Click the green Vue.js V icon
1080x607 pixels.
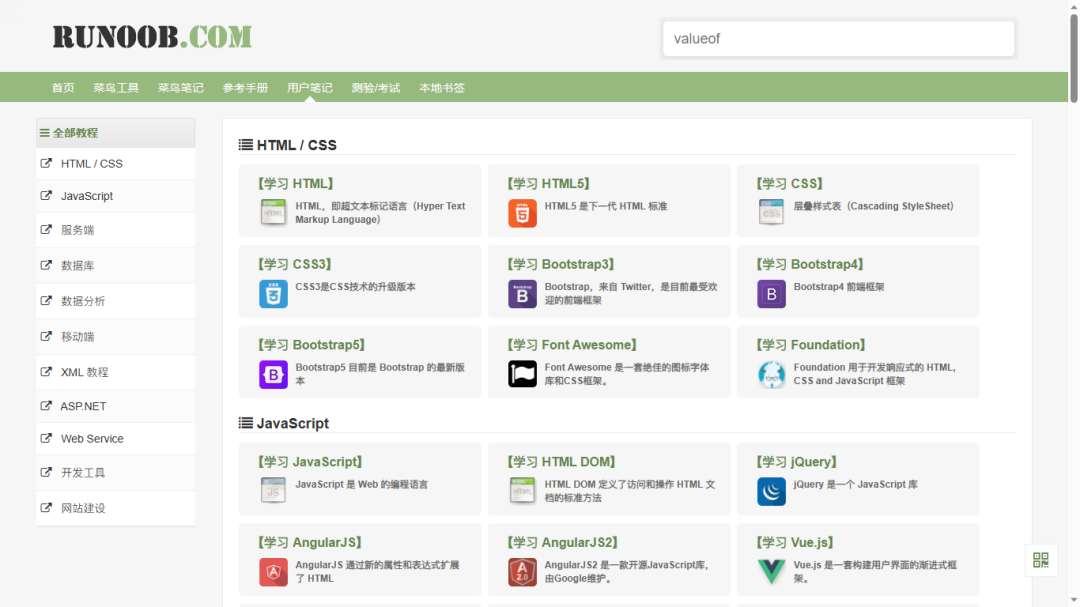771,572
